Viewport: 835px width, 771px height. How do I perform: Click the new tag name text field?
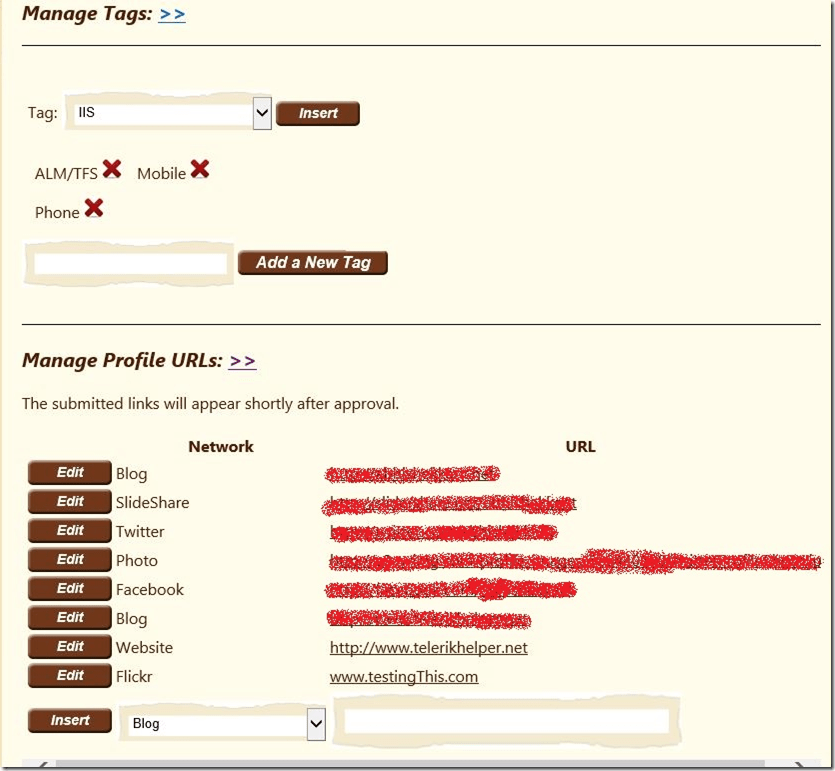tap(131, 264)
